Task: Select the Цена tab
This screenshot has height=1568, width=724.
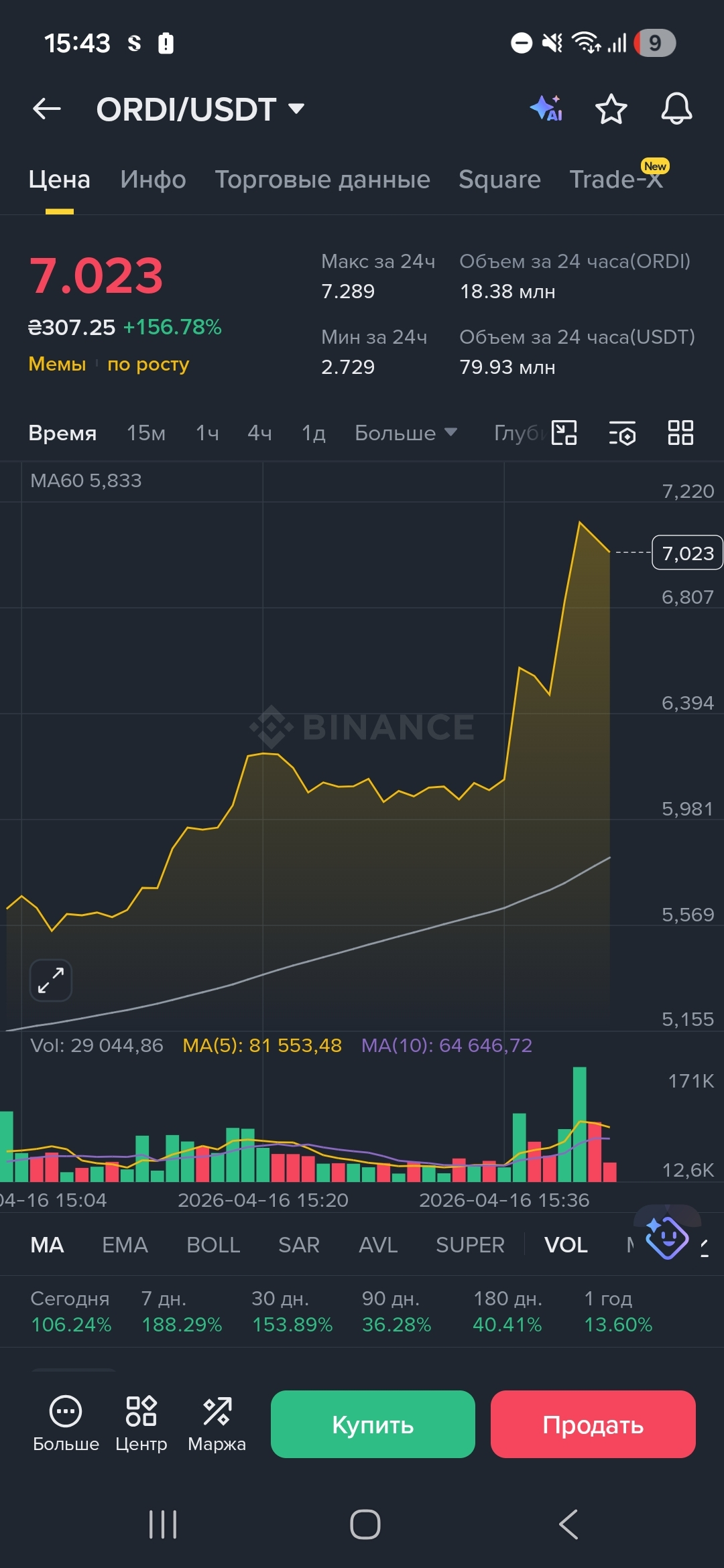Action: tap(59, 180)
